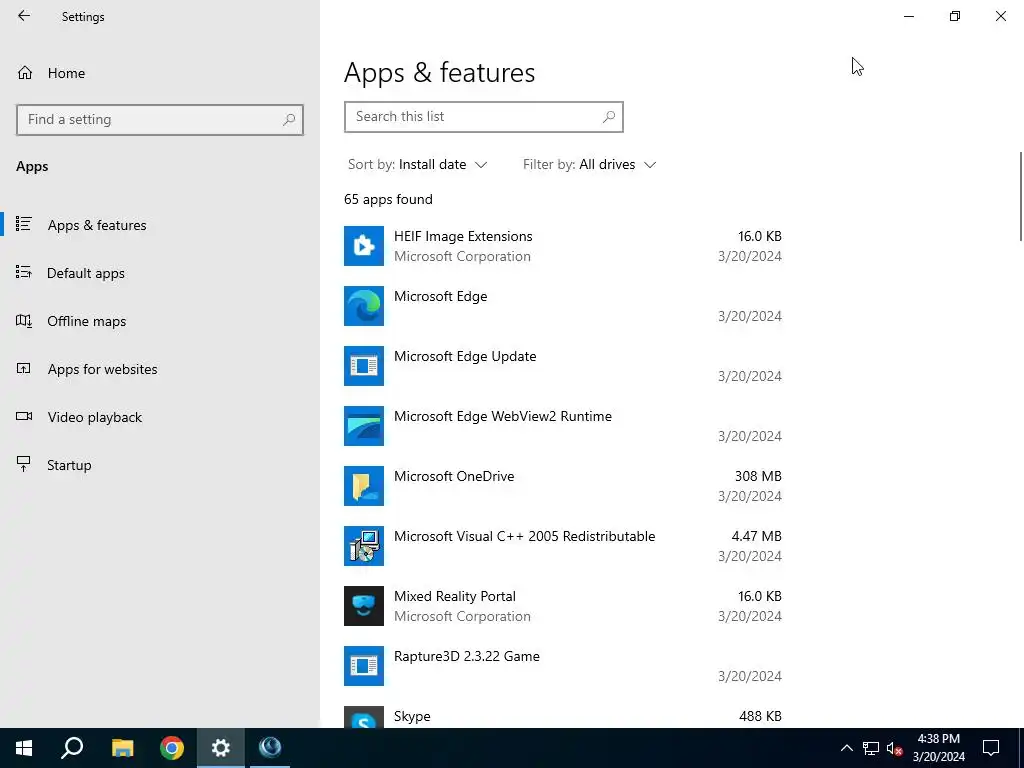Select Microsoft Edge Update entry text
The height and width of the screenshot is (768, 1024).
465,357
